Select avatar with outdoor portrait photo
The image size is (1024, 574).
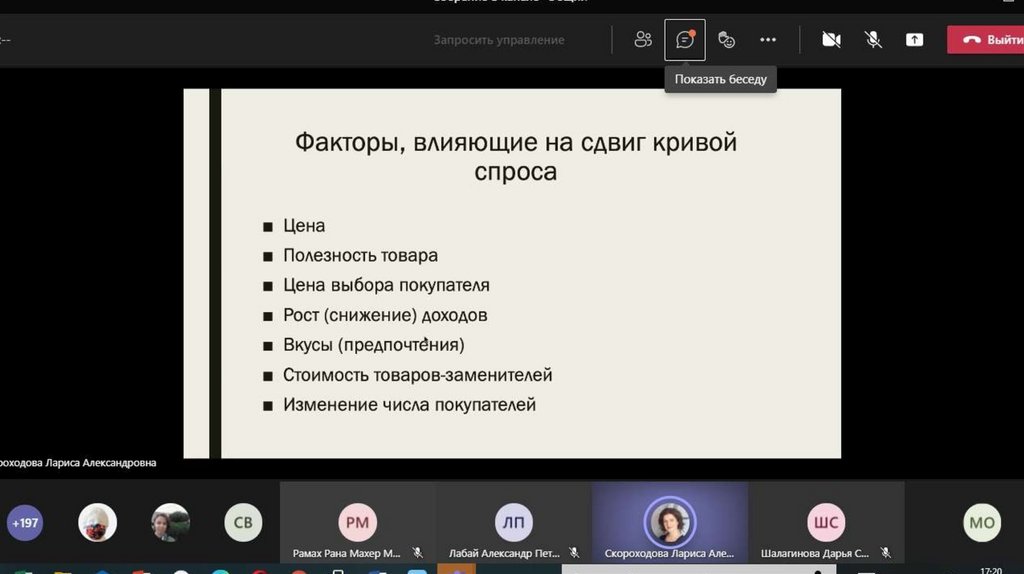170,522
